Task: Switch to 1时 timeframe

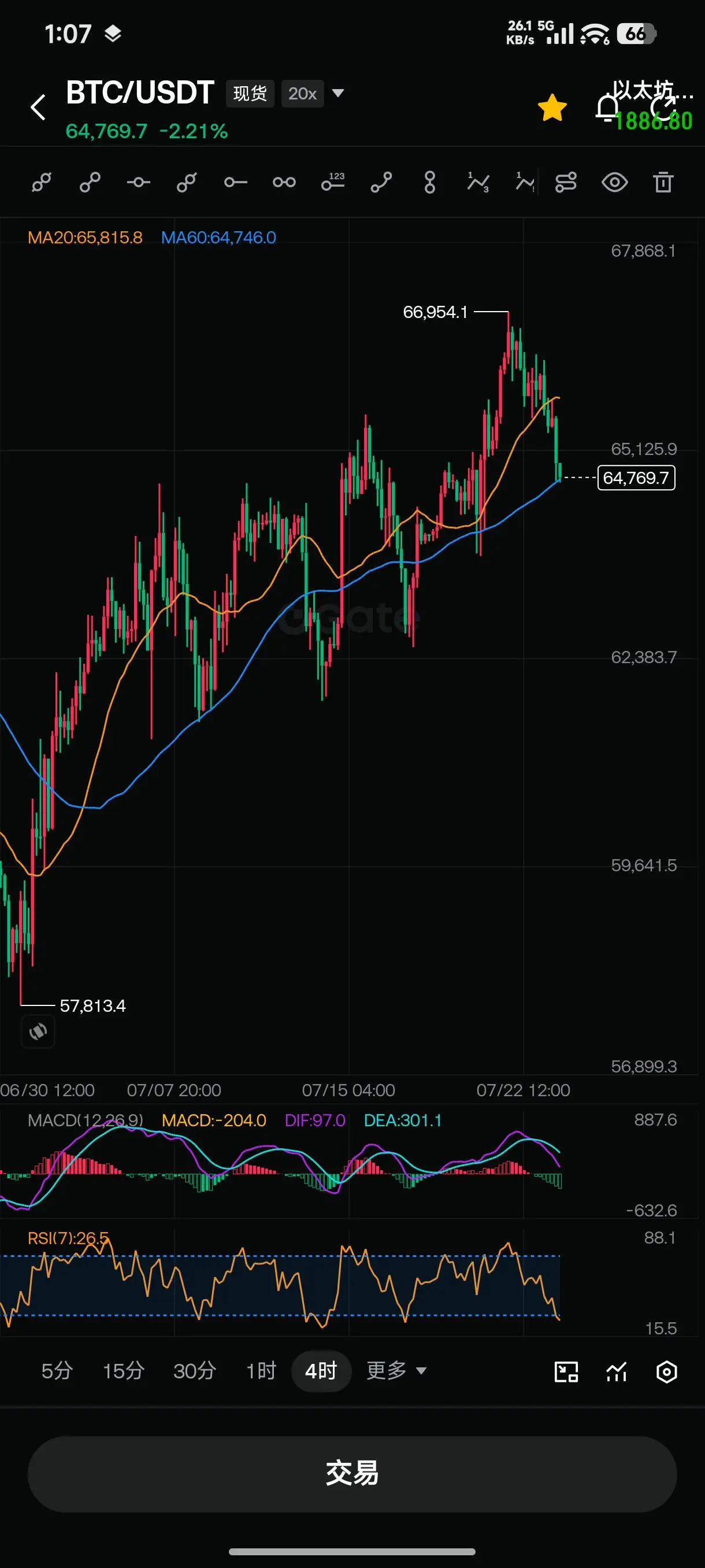Action: coord(261,1371)
